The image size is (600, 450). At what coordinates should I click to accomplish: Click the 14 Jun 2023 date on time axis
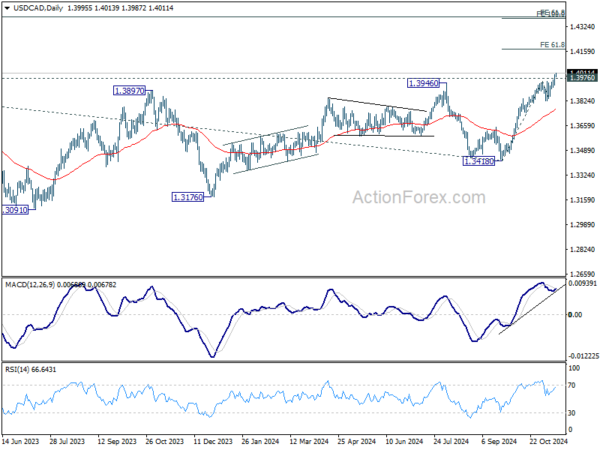[21, 441]
